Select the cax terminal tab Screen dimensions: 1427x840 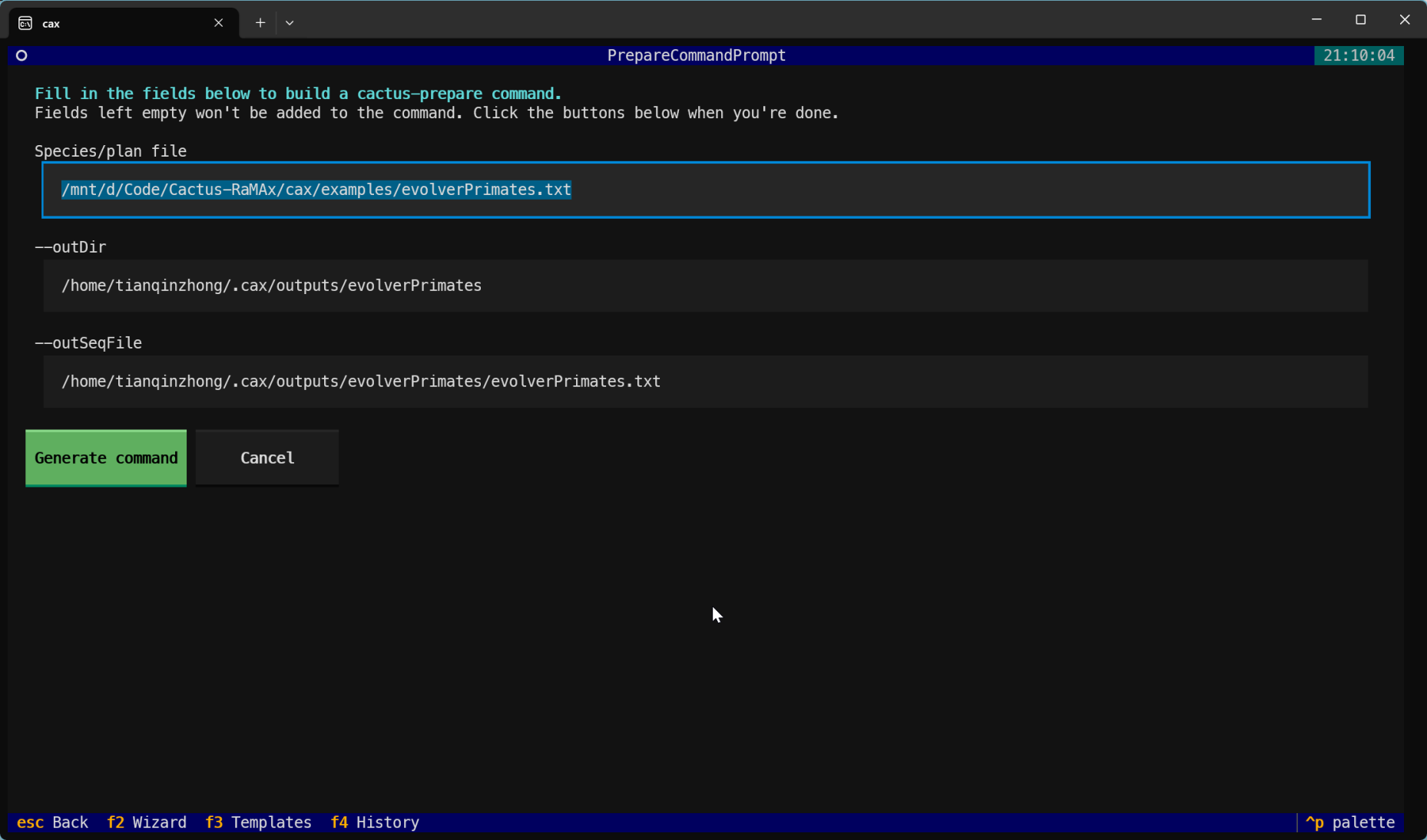point(123,23)
